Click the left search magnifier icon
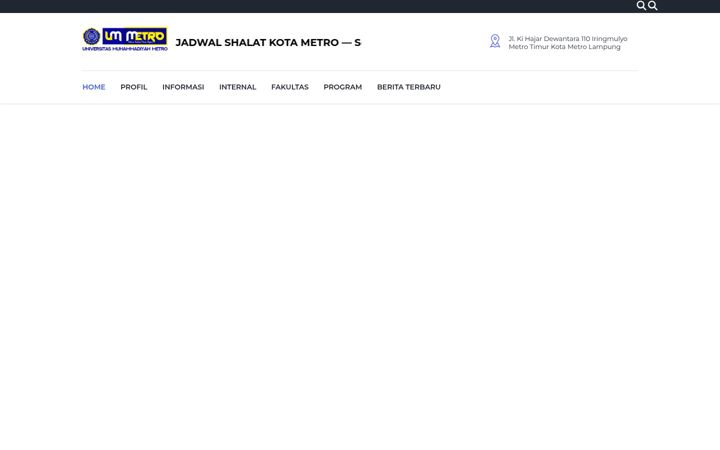 641,6
